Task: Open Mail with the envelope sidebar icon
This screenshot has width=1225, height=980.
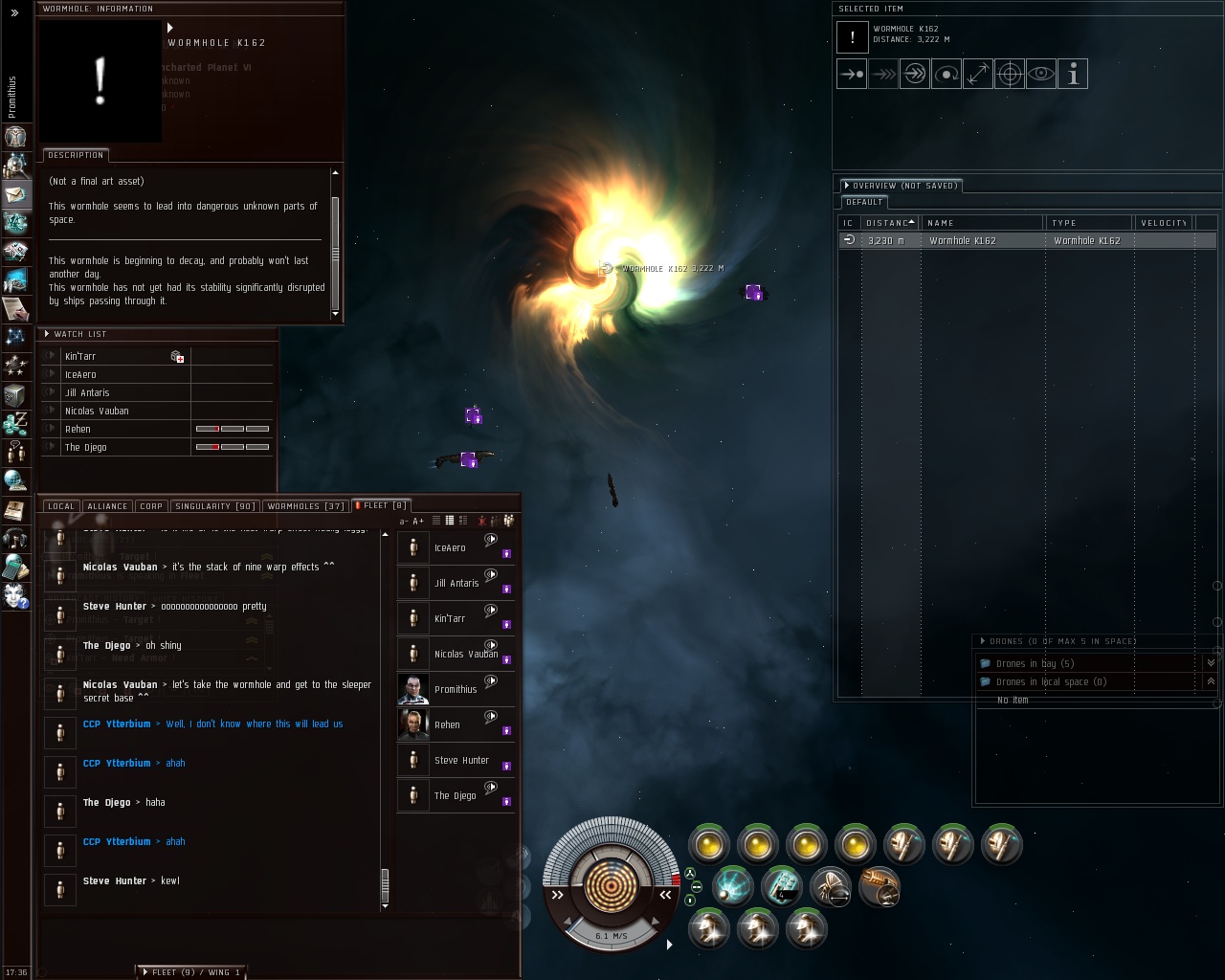Action: click(x=15, y=194)
